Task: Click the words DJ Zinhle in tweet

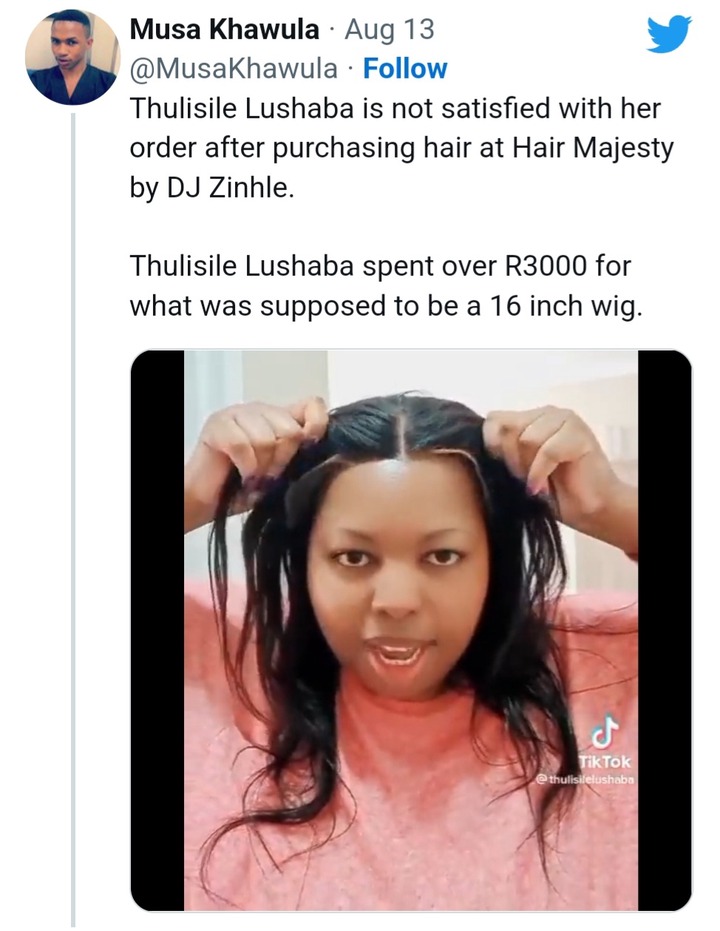Action: tap(231, 188)
